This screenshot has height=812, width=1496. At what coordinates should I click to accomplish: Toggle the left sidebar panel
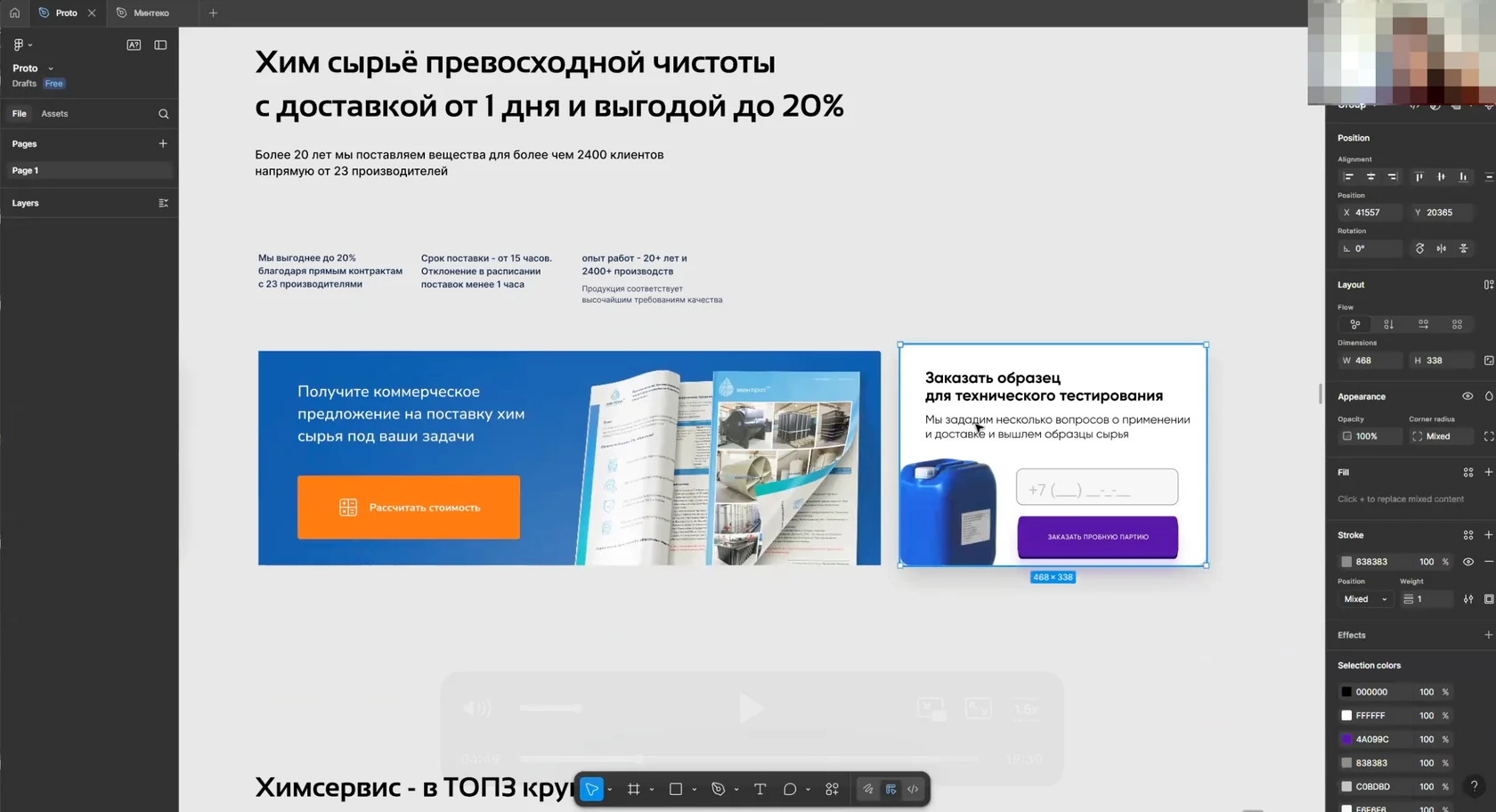click(x=160, y=45)
